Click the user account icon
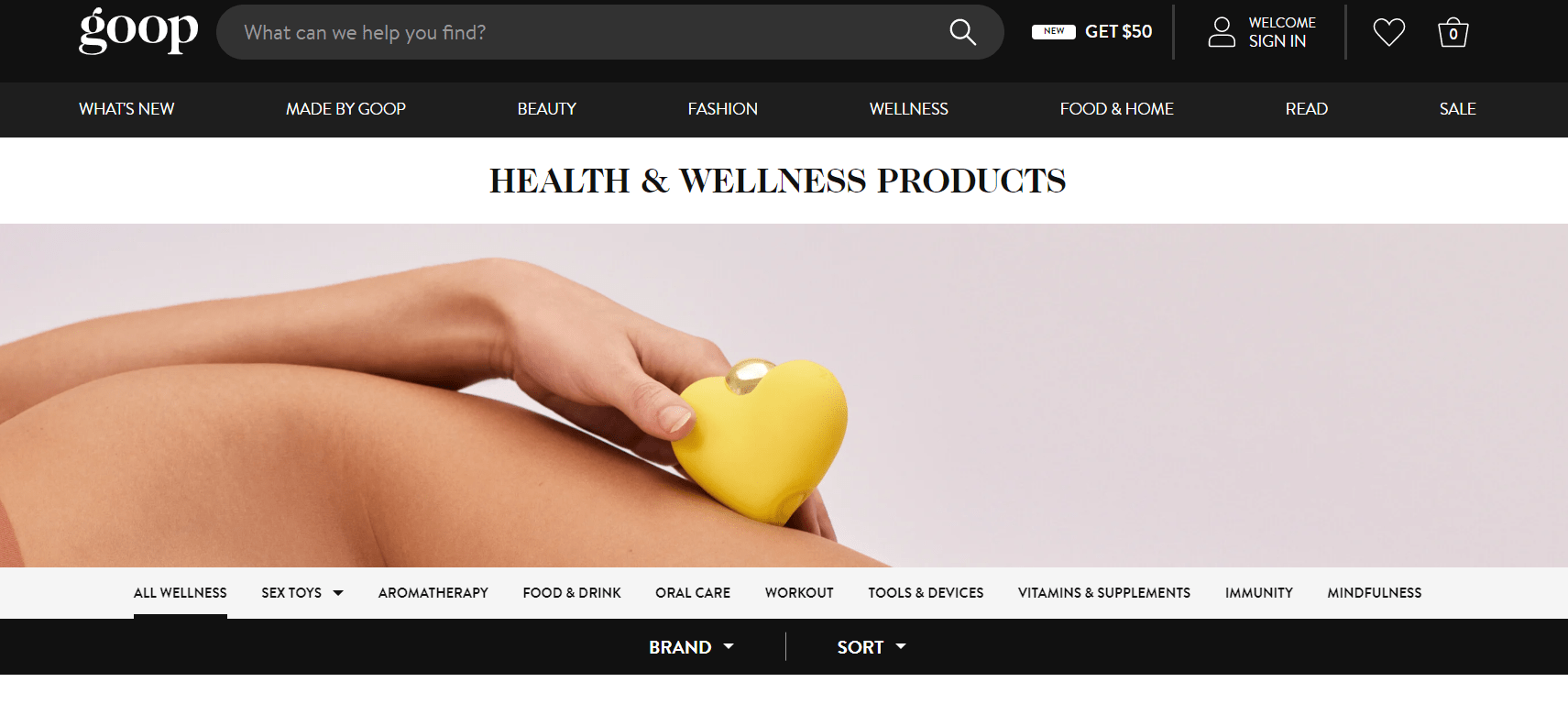 coord(1222,32)
